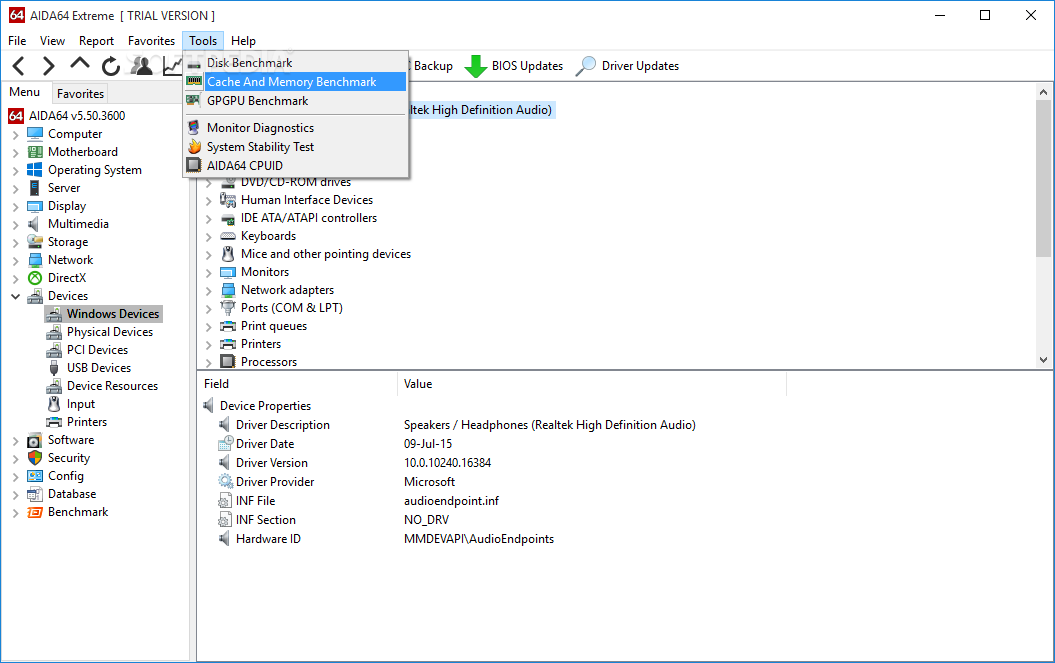
Task: Click the Processors chip icon in the device list
Action: 228,361
